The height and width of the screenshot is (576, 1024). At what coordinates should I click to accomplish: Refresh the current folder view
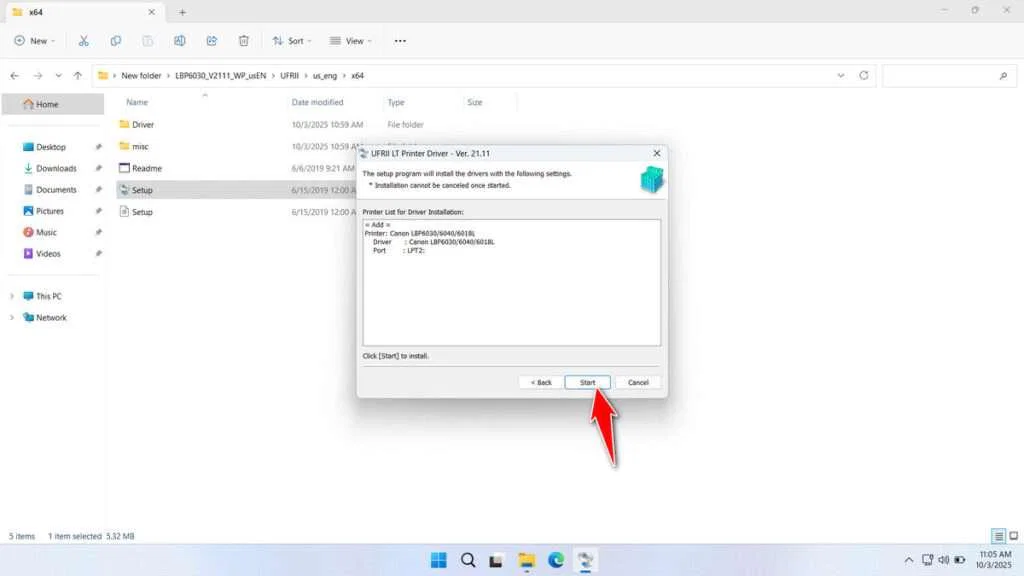tap(864, 76)
